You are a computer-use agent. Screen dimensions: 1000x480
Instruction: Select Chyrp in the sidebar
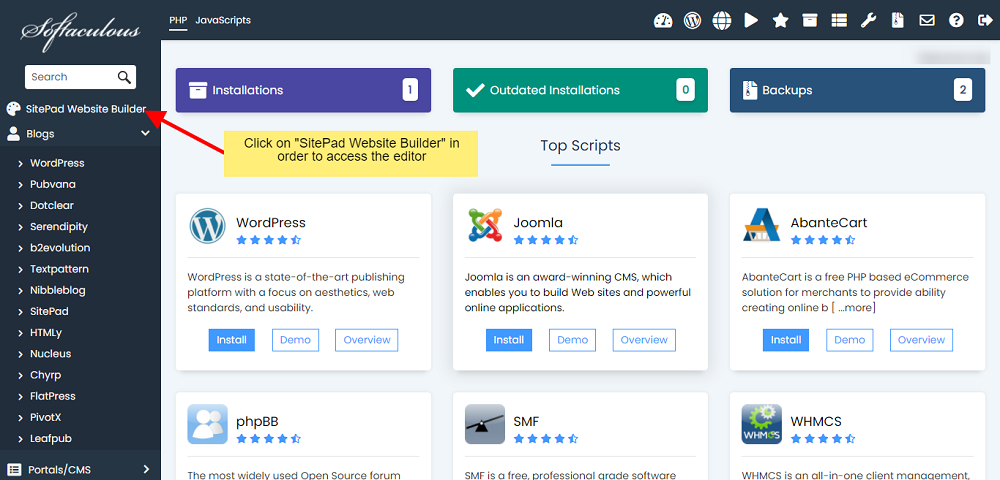[45, 375]
